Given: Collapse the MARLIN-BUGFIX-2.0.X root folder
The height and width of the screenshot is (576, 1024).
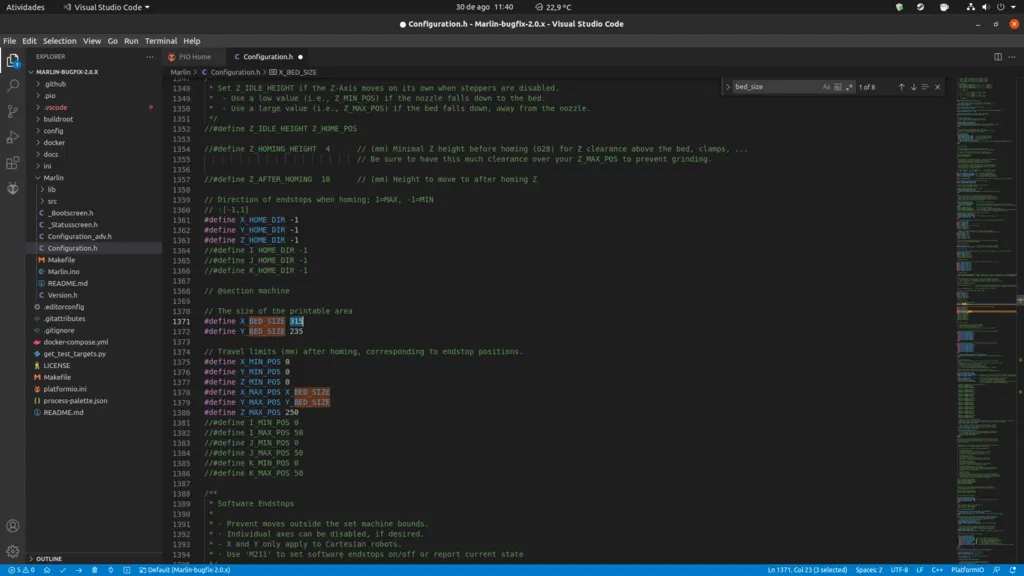Looking at the screenshot, I should (67, 72).
